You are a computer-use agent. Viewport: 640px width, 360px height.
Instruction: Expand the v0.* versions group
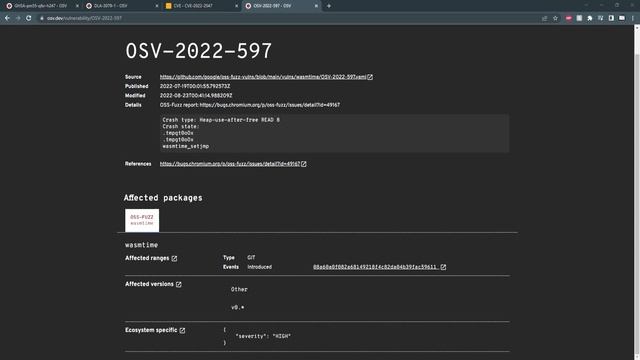238,307
